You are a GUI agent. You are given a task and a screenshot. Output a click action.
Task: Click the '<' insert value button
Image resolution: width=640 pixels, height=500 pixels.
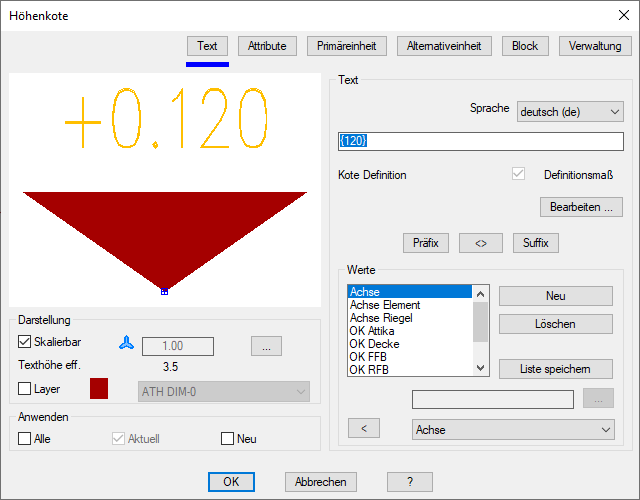364,429
